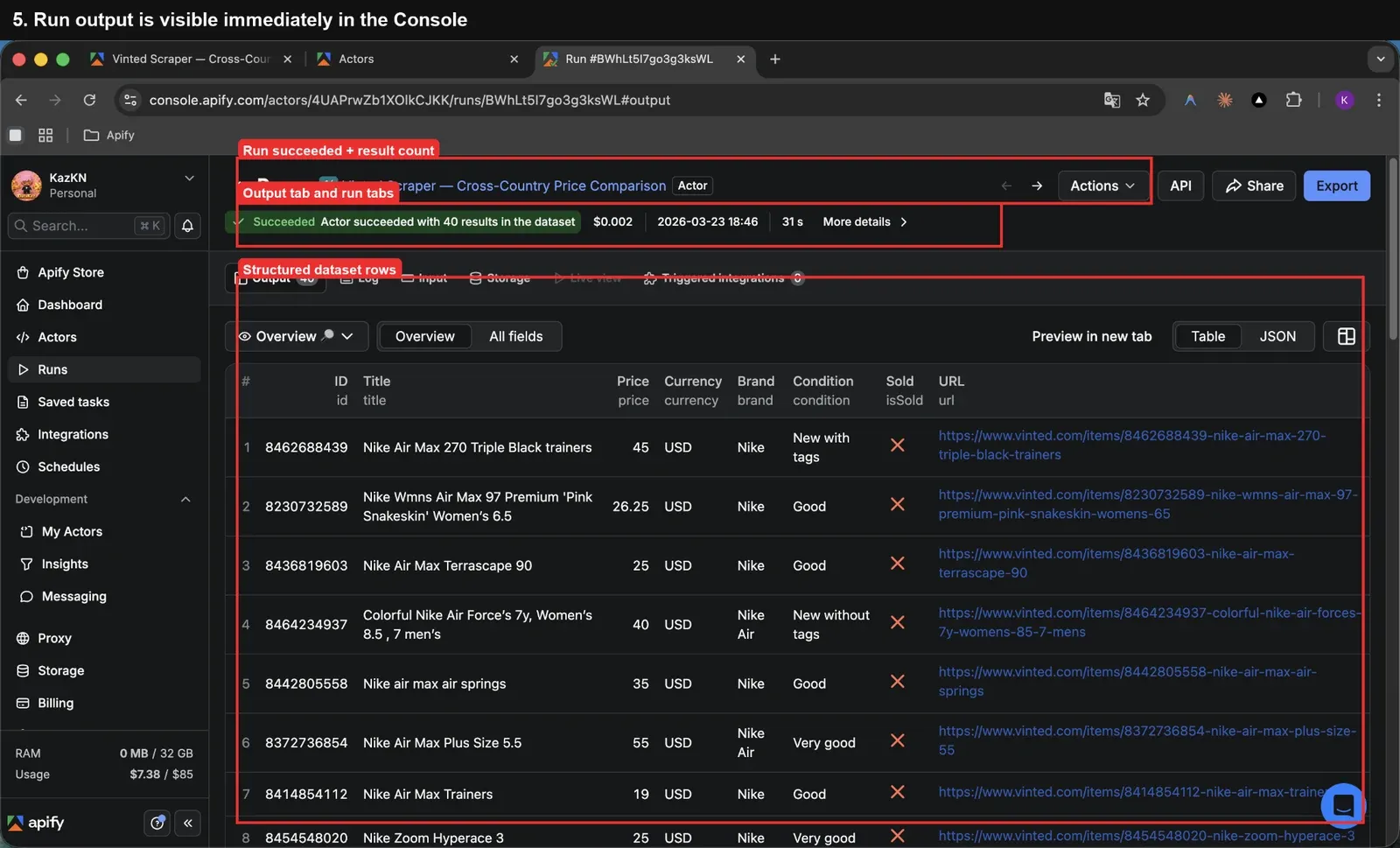Open a new browser tab with the plus button
Image resolution: width=1400 pixels, height=848 pixels.
point(775,59)
